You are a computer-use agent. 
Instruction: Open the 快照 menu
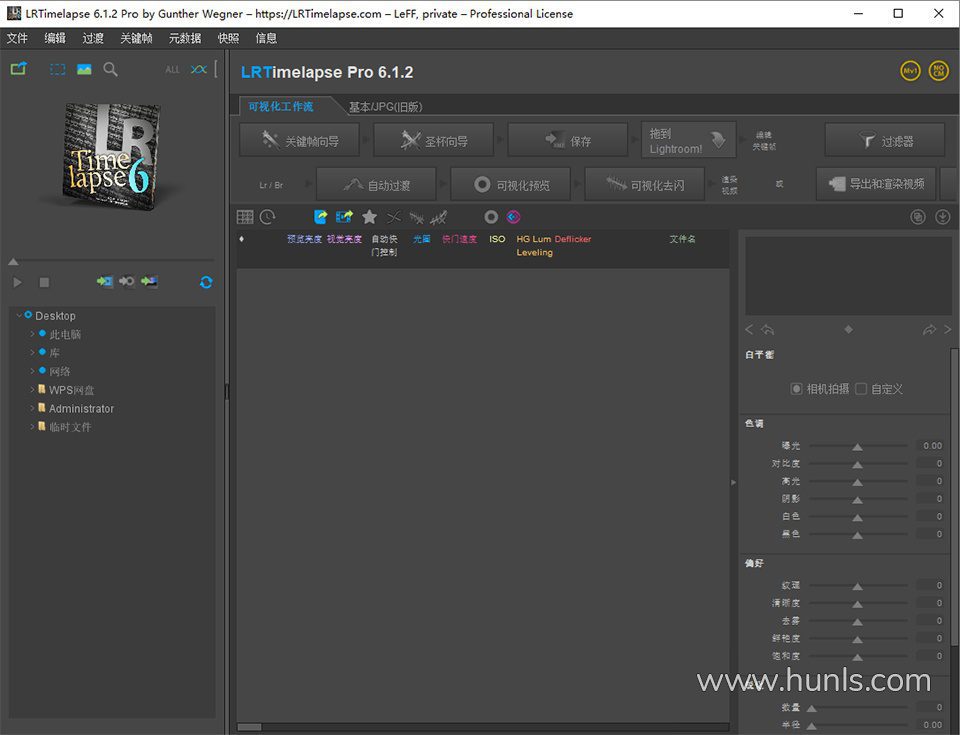coord(228,38)
